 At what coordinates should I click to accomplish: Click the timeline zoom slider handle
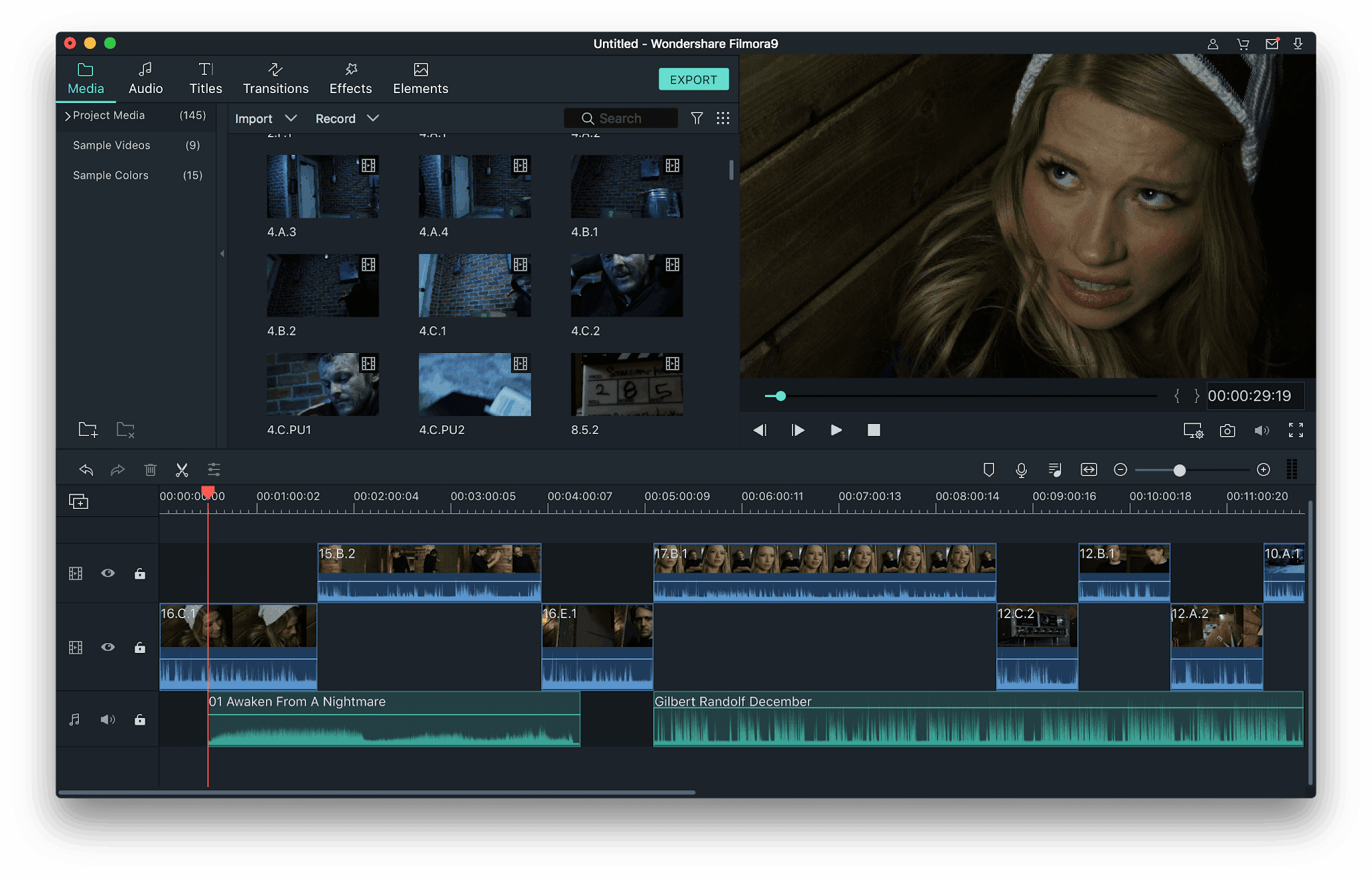tap(1180, 470)
